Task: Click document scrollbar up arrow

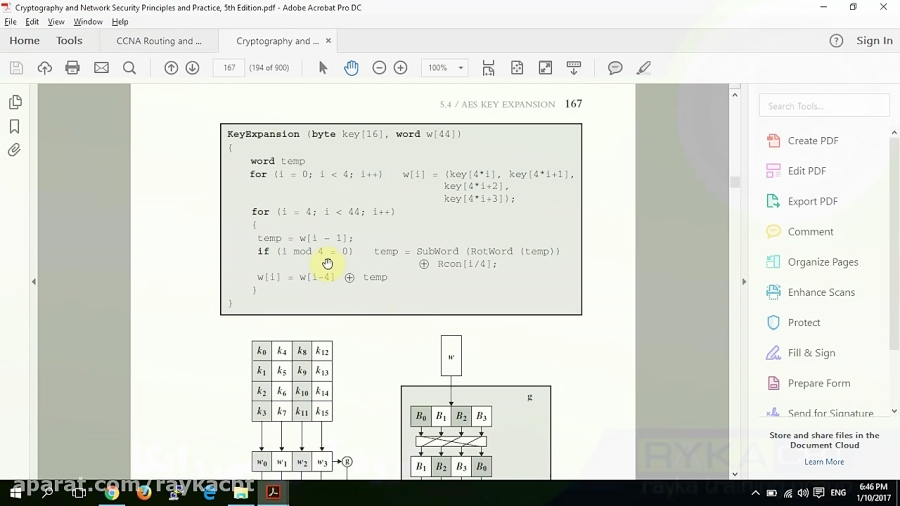Action: tap(735, 95)
